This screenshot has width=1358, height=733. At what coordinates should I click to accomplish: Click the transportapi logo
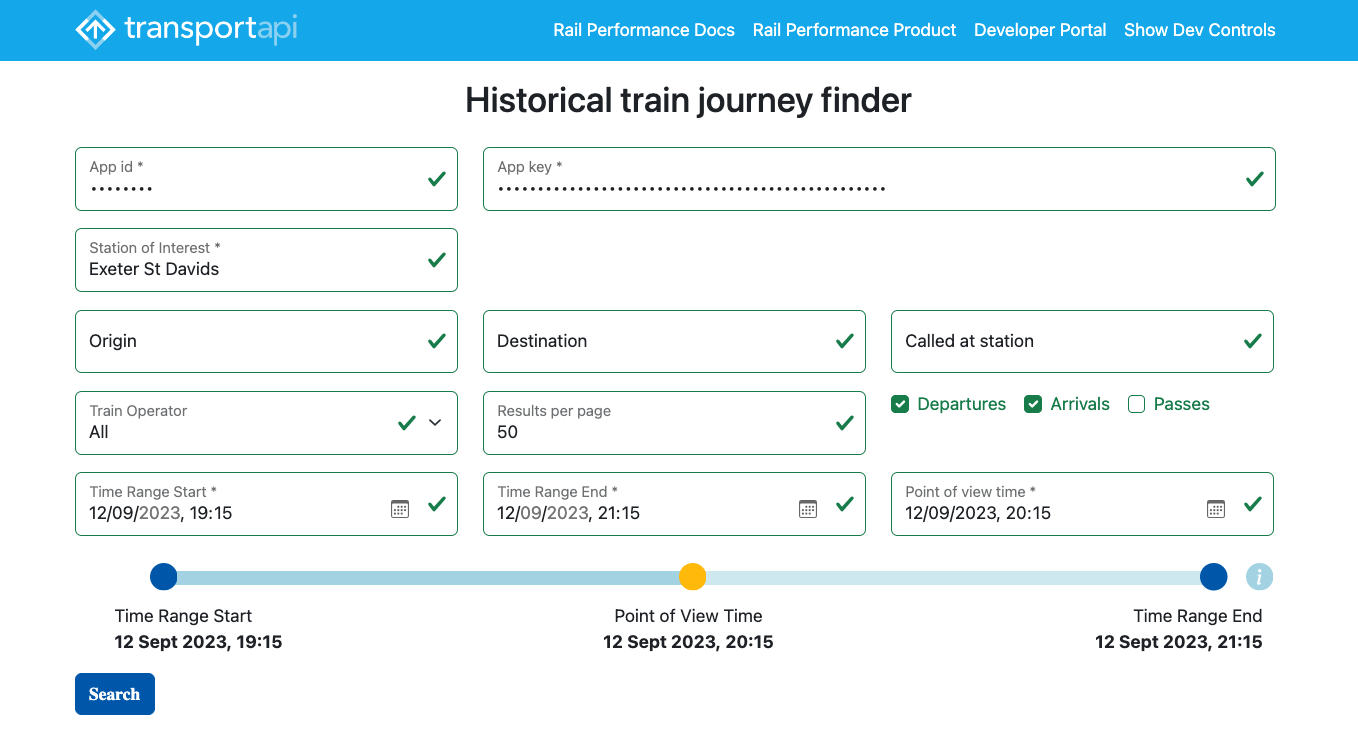186,30
